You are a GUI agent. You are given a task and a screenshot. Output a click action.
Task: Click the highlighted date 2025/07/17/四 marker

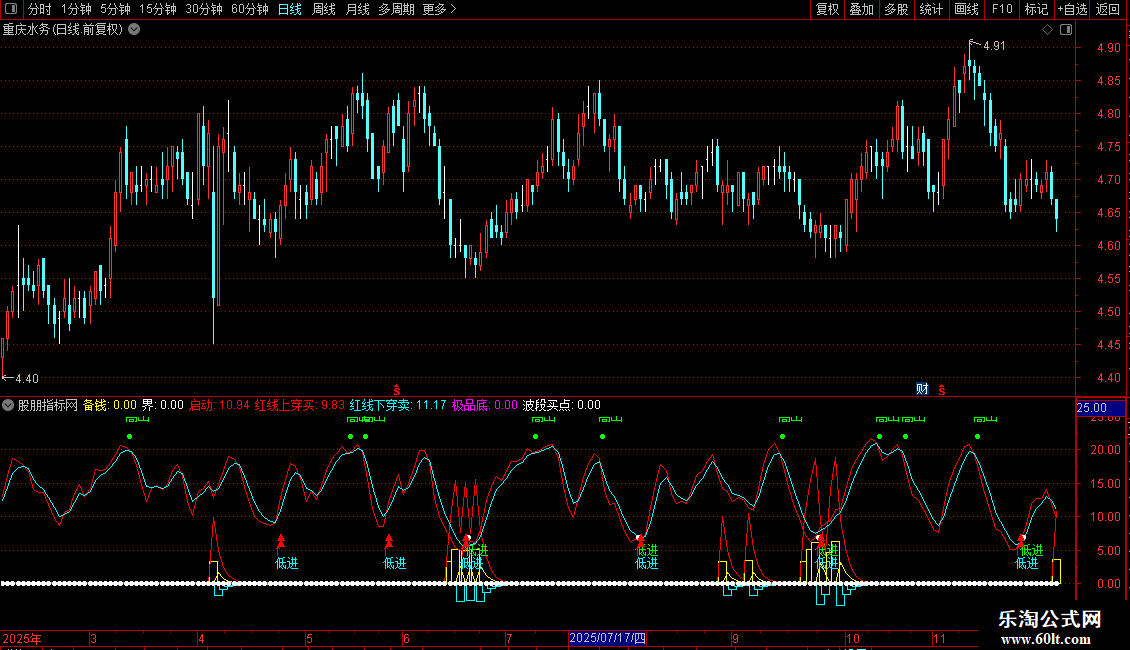click(x=608, y=638)
